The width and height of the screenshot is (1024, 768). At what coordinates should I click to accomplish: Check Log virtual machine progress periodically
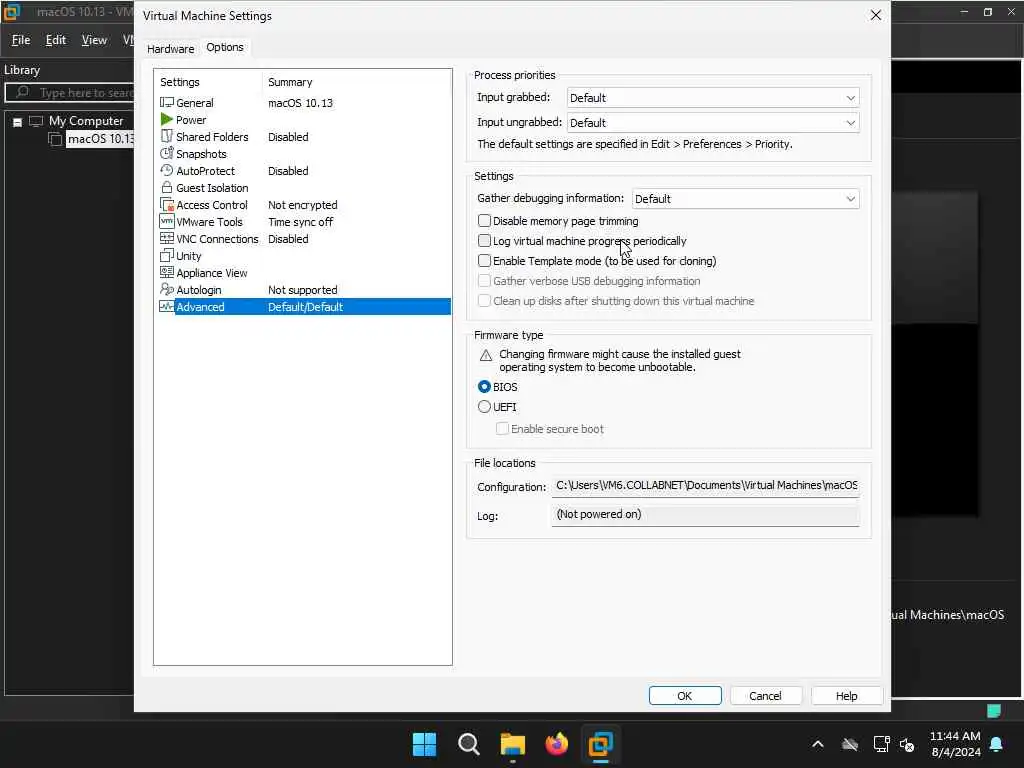(x=484, y=240)
